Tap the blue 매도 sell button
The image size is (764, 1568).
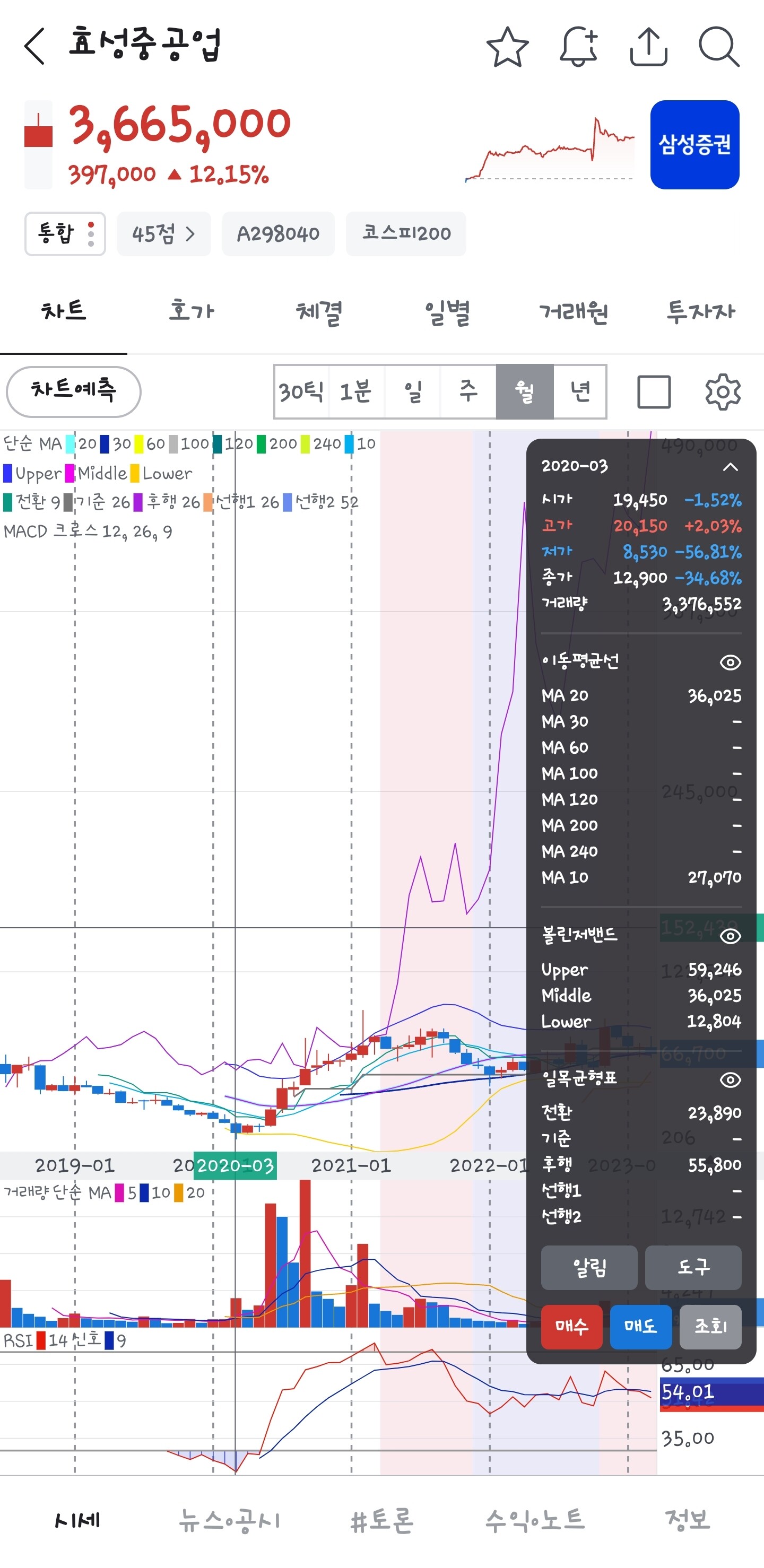(x=640, y=1326)
